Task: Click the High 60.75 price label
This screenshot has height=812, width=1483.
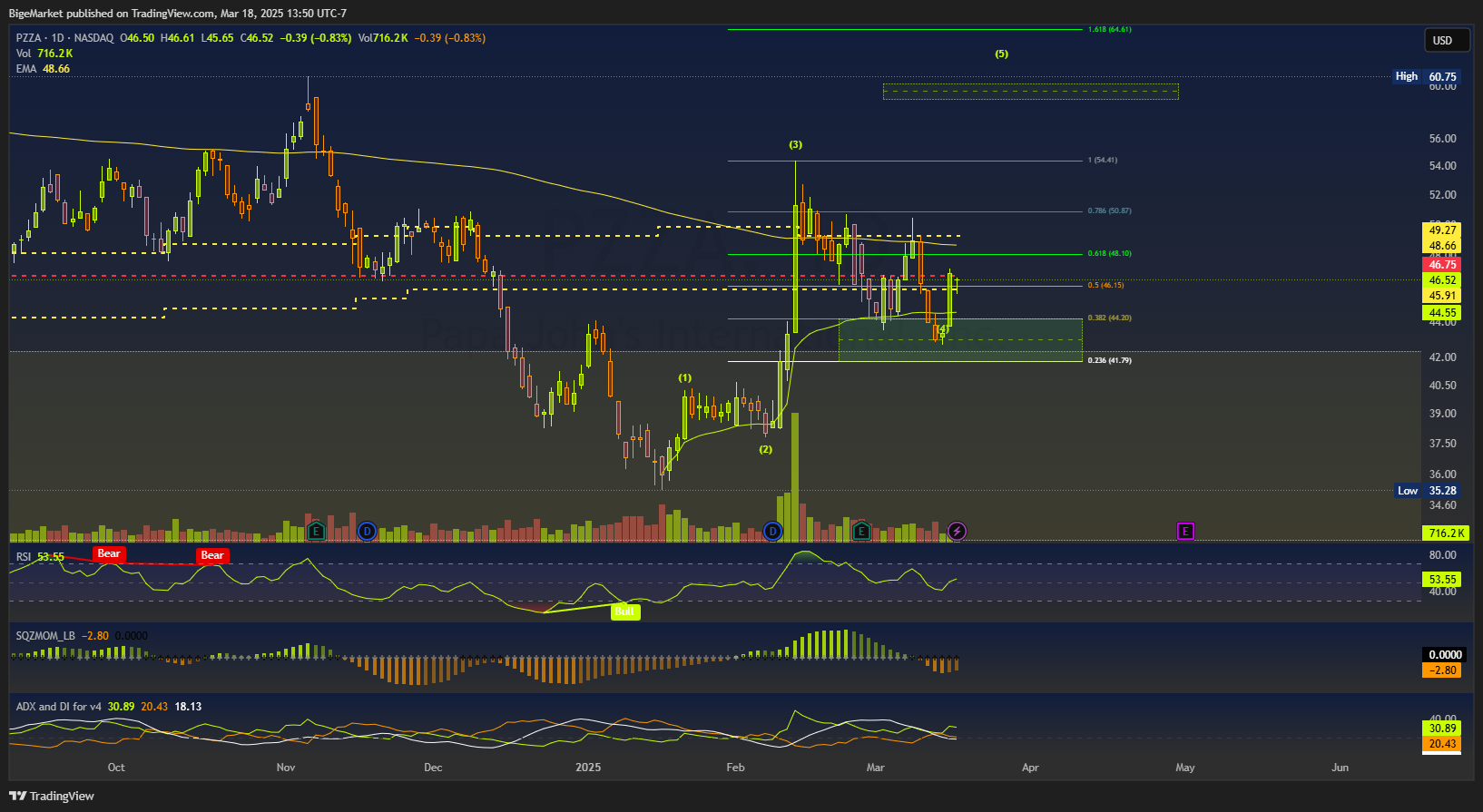Action: tap(1427, 76)
